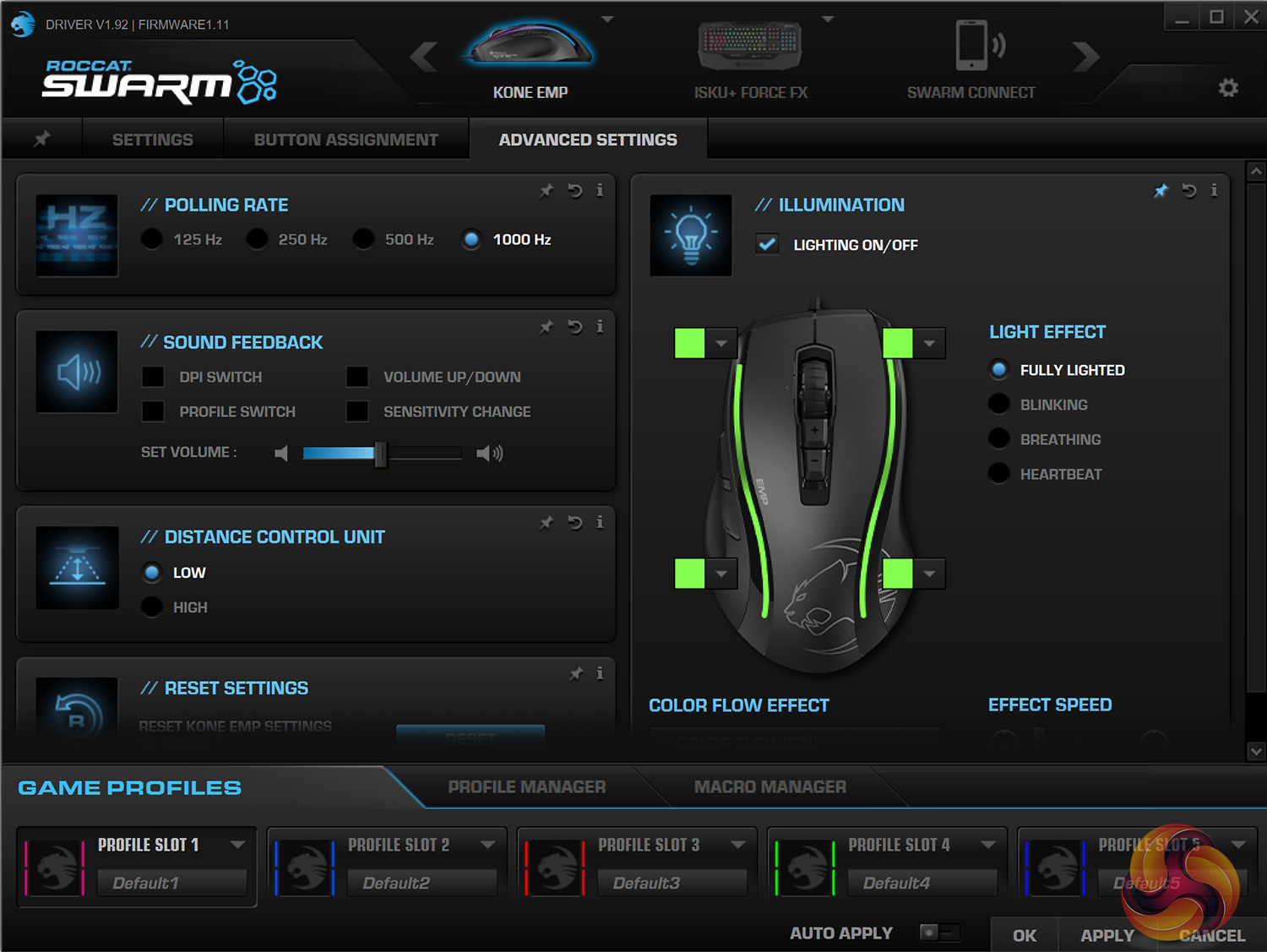Reset the Sound Feedback panel to default
1267x952 pixels.
click(x=575, y=327)
